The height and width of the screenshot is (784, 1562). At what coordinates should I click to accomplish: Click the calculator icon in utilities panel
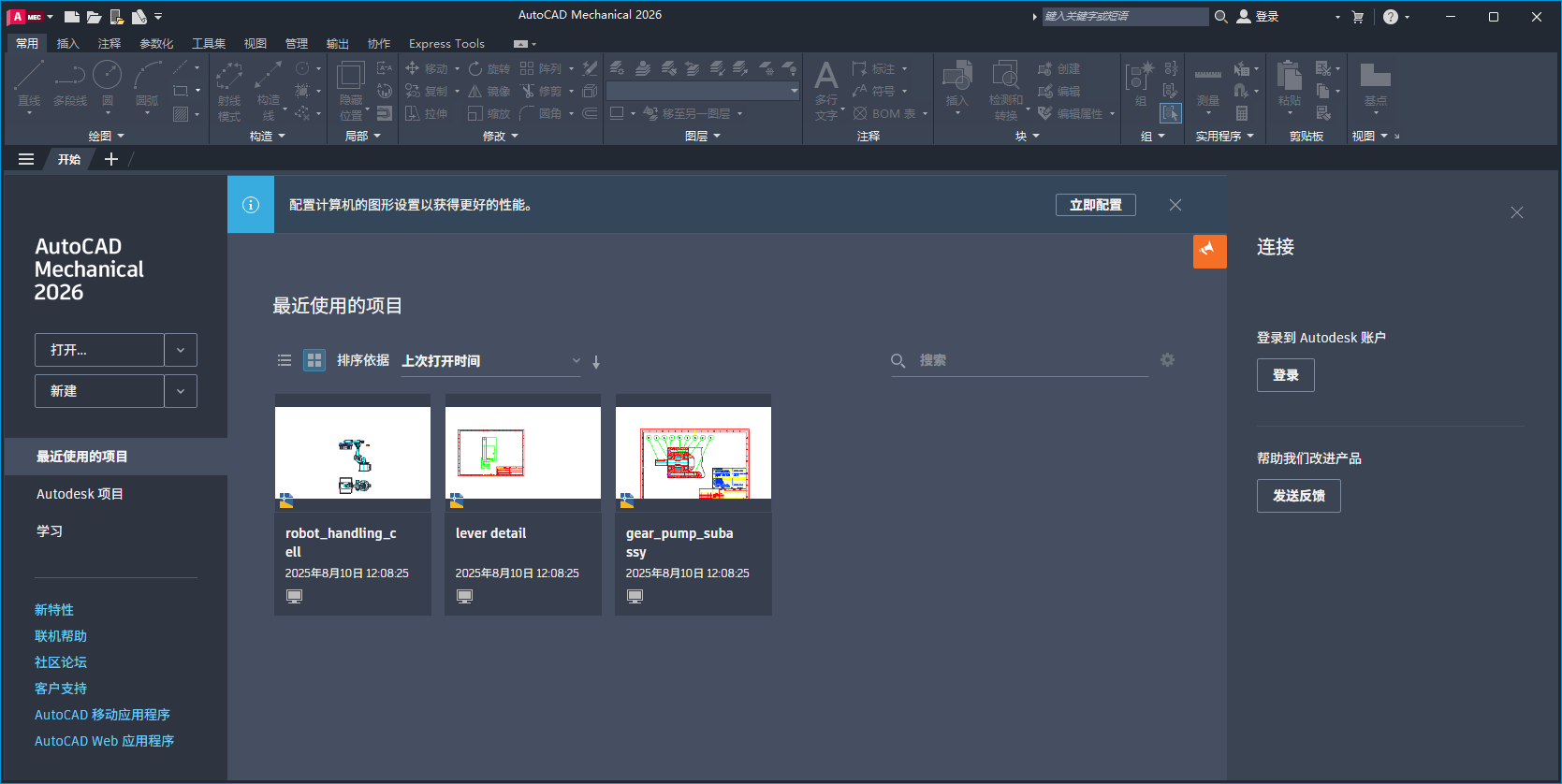[x=1242, y=113]
